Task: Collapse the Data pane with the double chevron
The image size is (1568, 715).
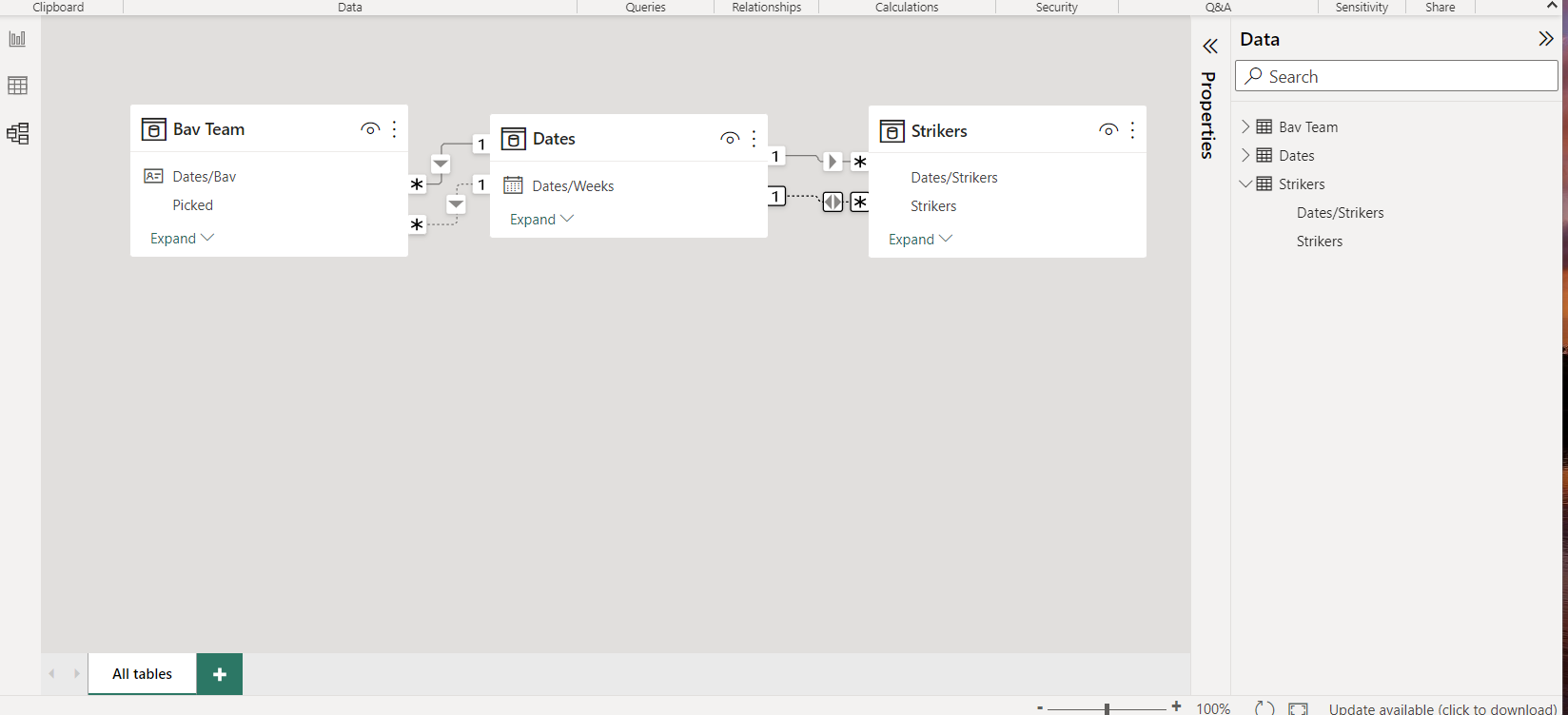Action: [x=1546, y=39]
